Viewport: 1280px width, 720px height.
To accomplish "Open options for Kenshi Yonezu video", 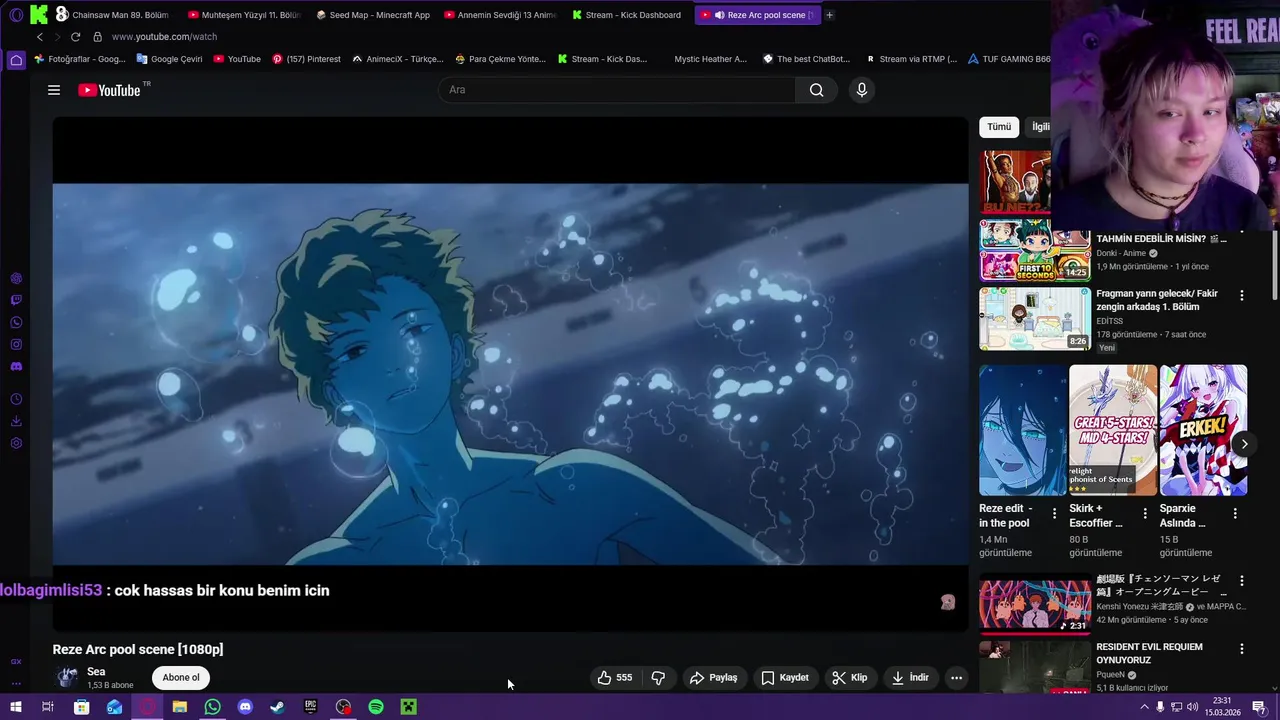I will [x=1242, y=581].
